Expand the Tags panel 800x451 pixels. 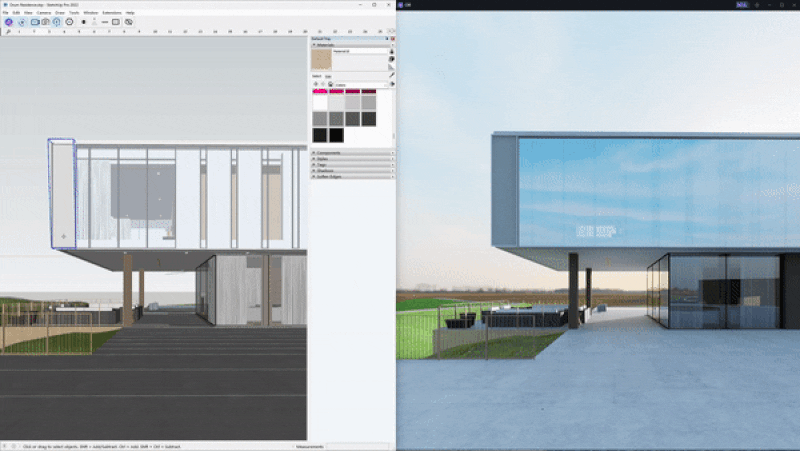[353, 165]
